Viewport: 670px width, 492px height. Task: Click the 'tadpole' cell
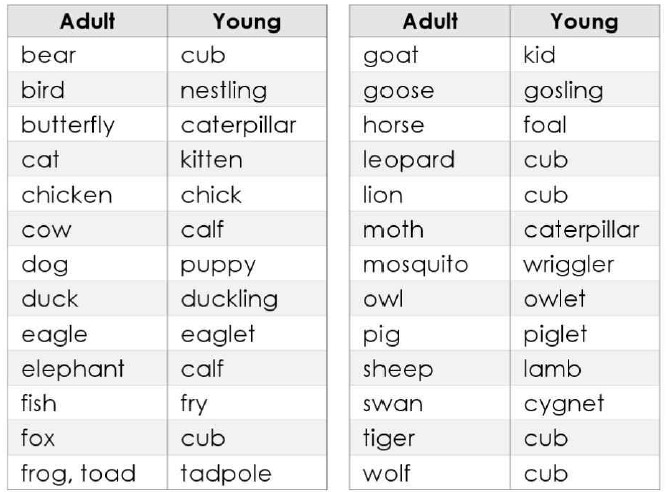pyautogui.click(x=247, y=473)
